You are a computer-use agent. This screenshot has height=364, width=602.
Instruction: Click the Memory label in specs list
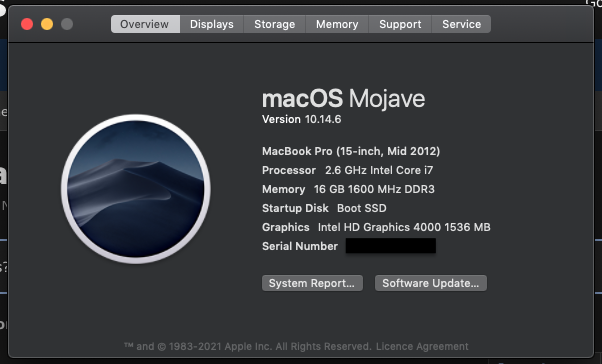[283, 189]
